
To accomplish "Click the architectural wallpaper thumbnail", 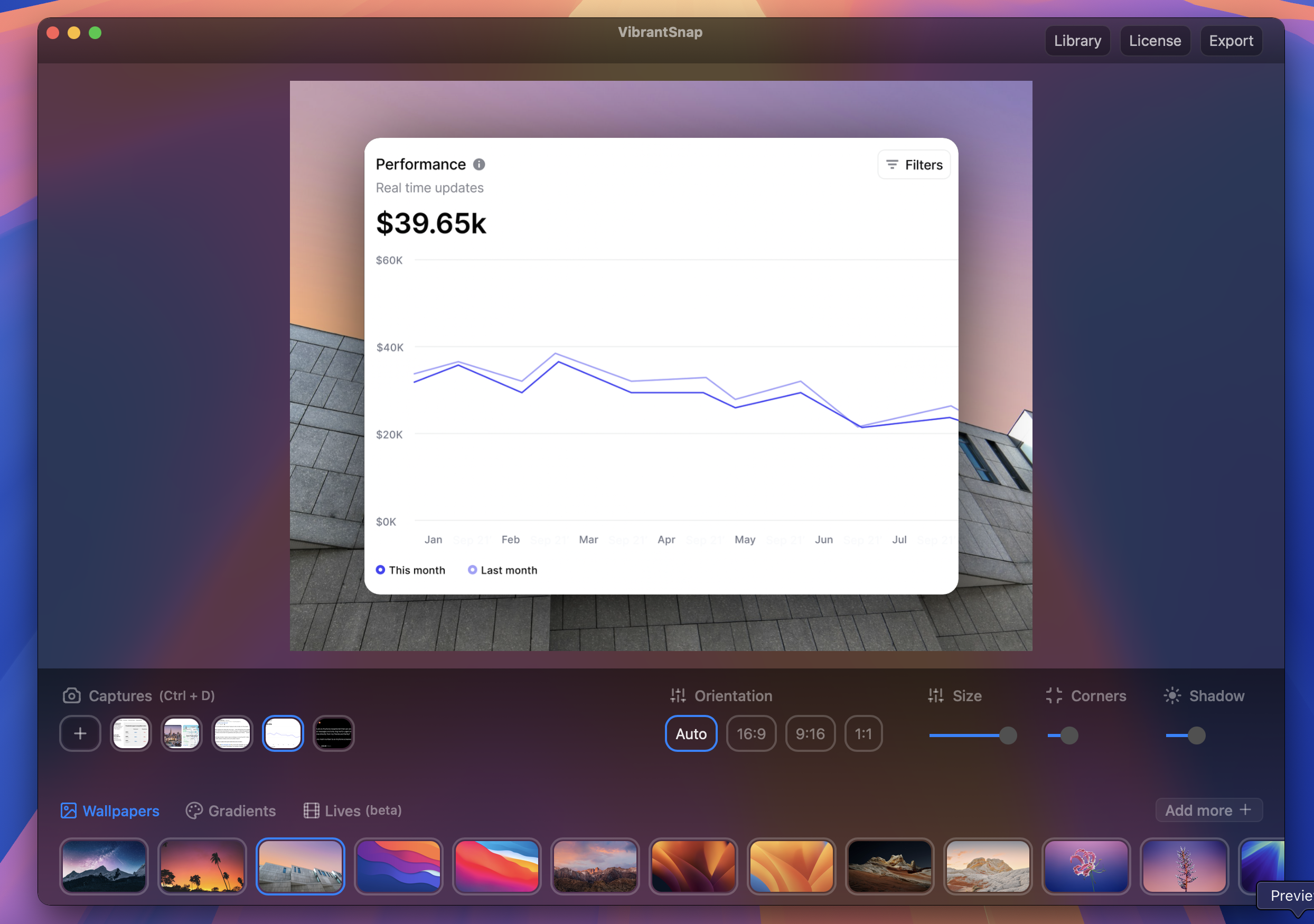I will point(300,869).
